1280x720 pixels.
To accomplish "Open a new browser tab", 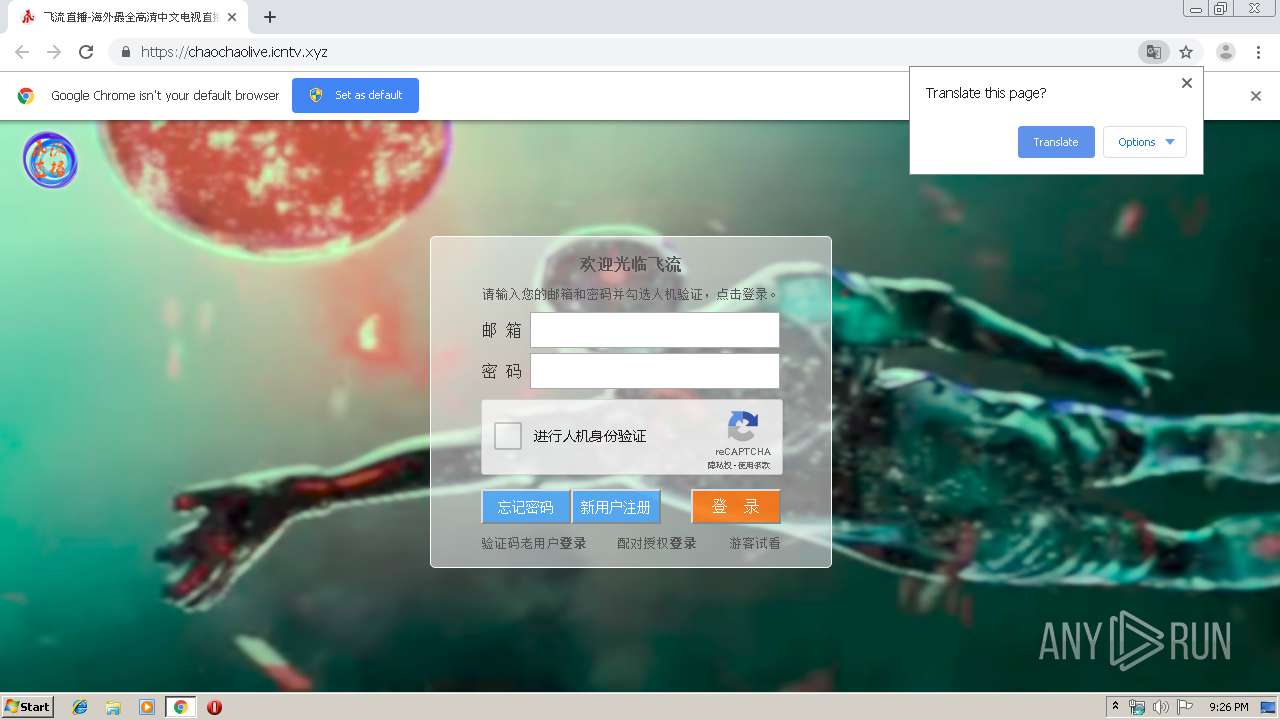I will point(270,17).
